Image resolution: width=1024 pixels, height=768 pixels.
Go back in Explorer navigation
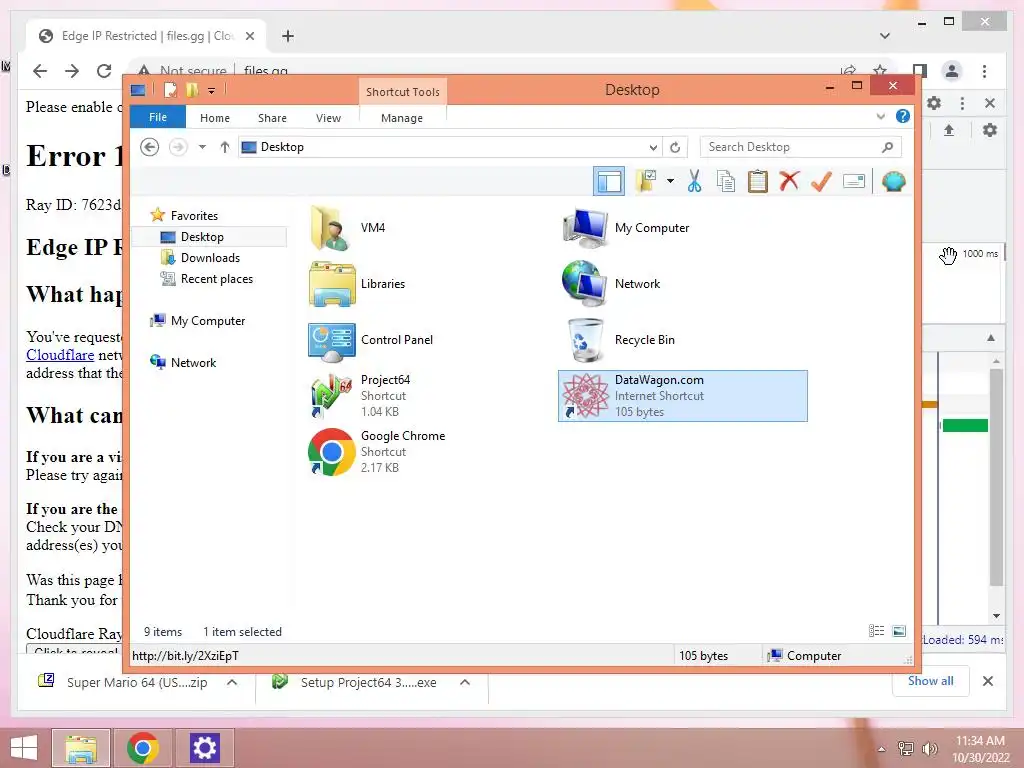[x=150, y=147]
